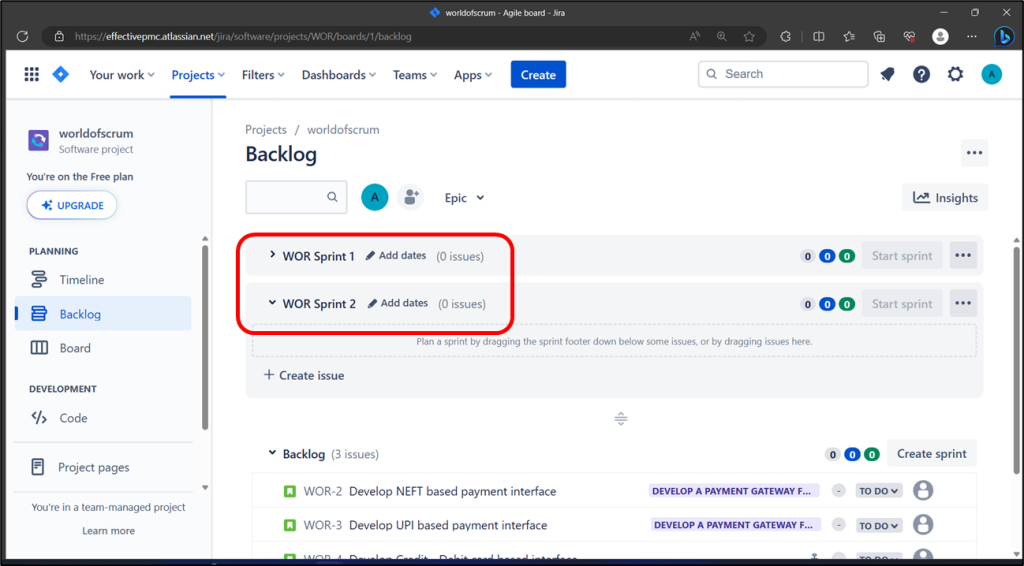Click WOR-3 epic label Develop a Payment Gateway
Screen dimensions: 1024x566
735,525
